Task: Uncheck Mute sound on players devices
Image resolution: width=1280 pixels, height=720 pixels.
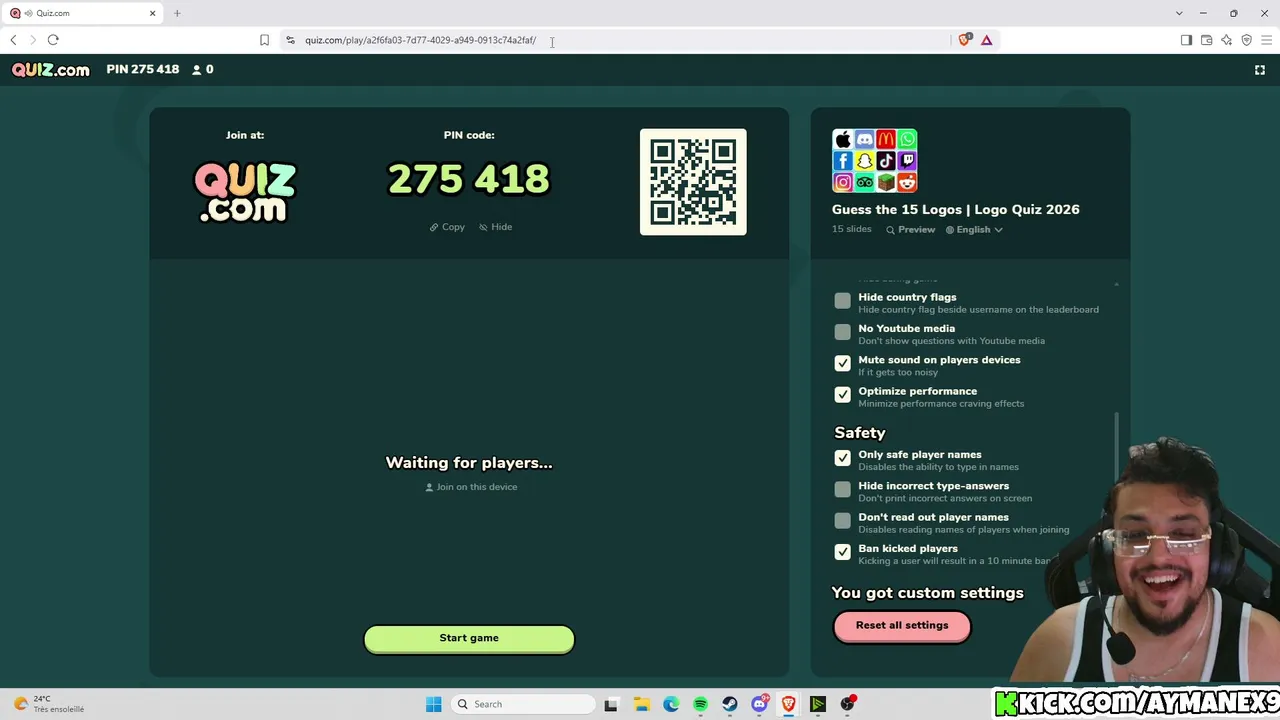Action: [x=843, y=363]
